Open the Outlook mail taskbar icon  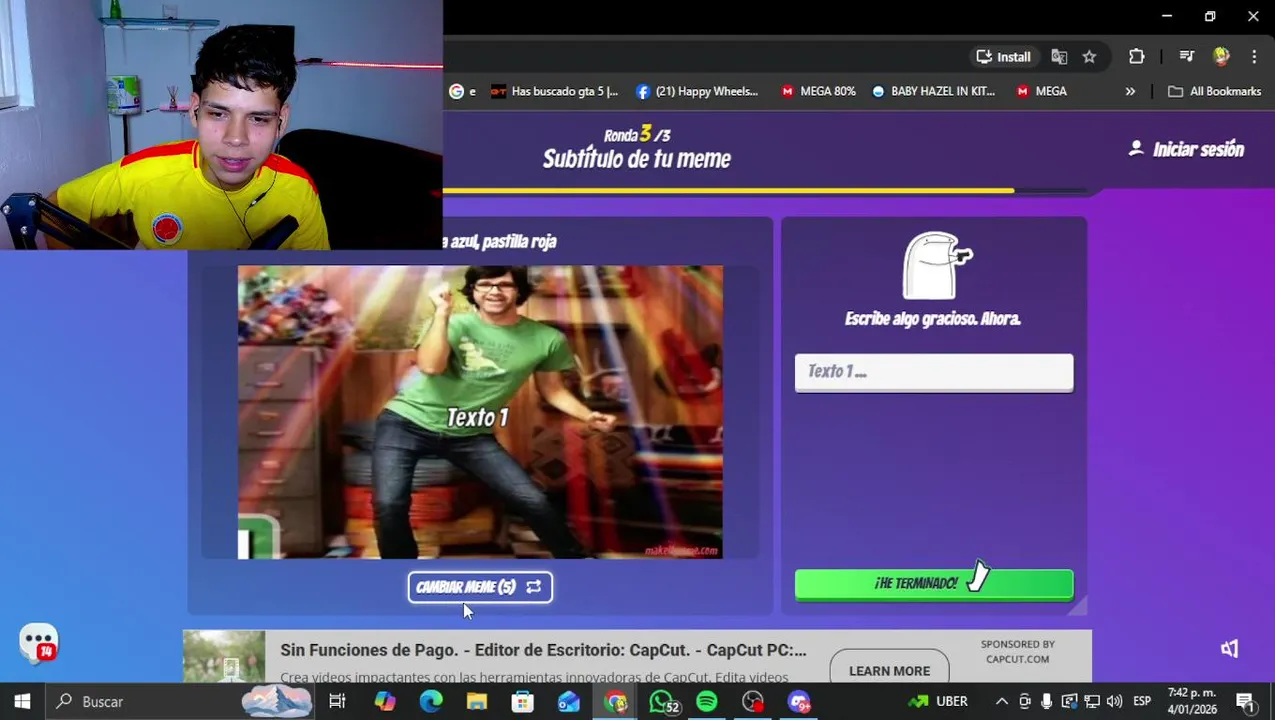click(569, 702)
